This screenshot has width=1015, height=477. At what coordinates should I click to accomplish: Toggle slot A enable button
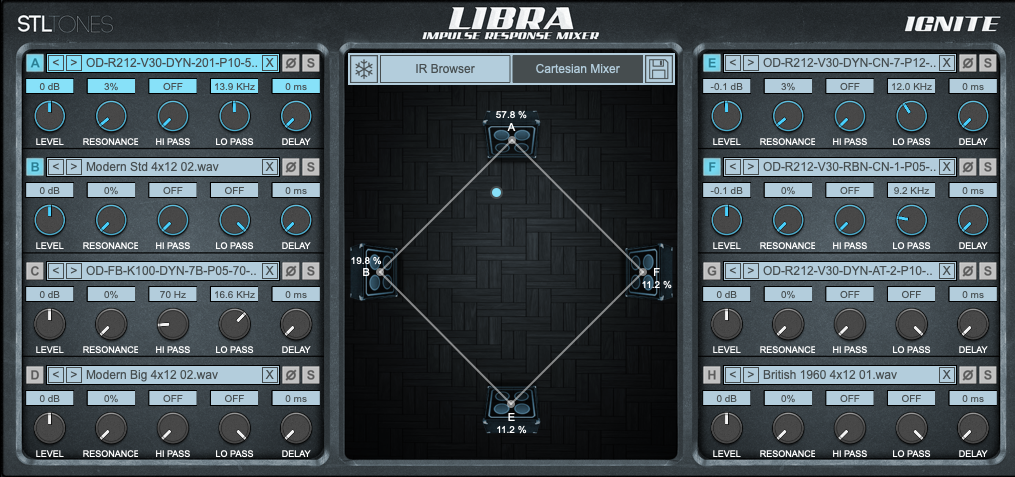[x=35, y=63]
